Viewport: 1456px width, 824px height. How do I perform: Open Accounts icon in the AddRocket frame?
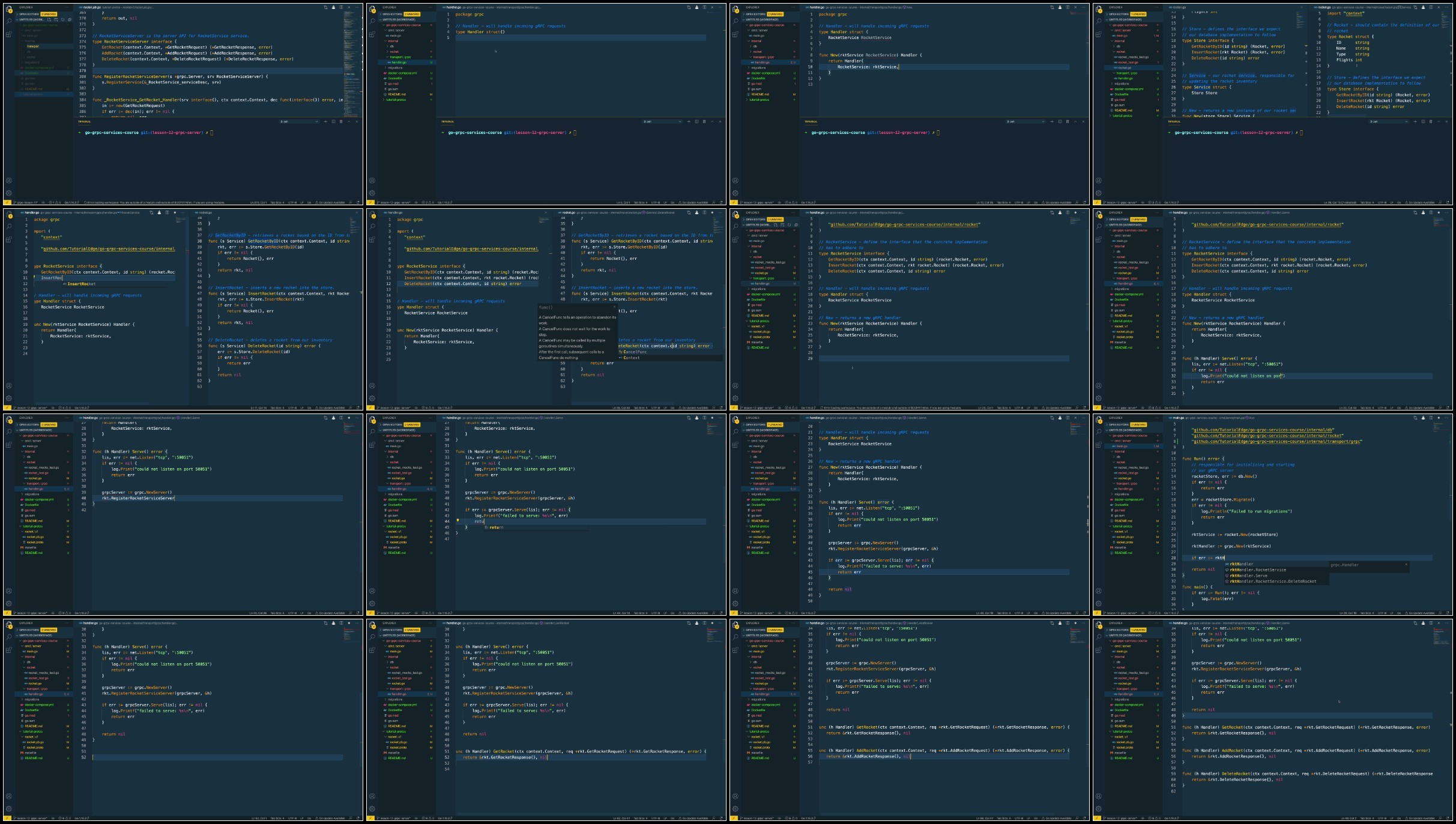point(736,796)
